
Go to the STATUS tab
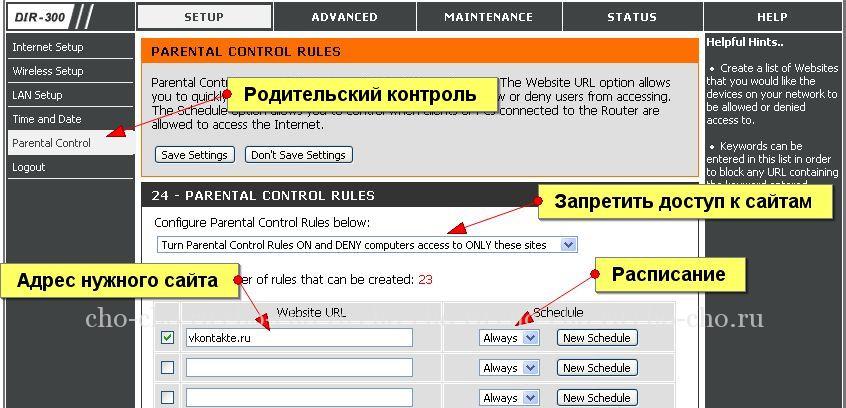631,17
